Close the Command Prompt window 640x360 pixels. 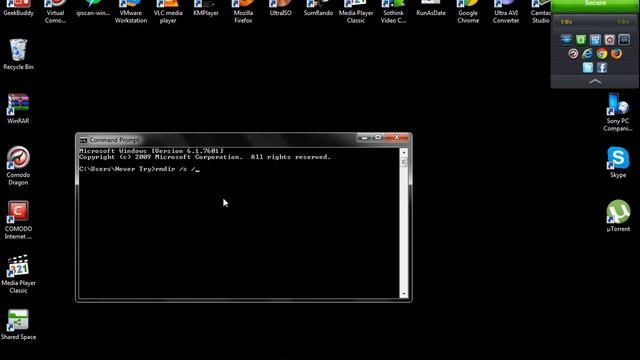click(x=396, y=138)
